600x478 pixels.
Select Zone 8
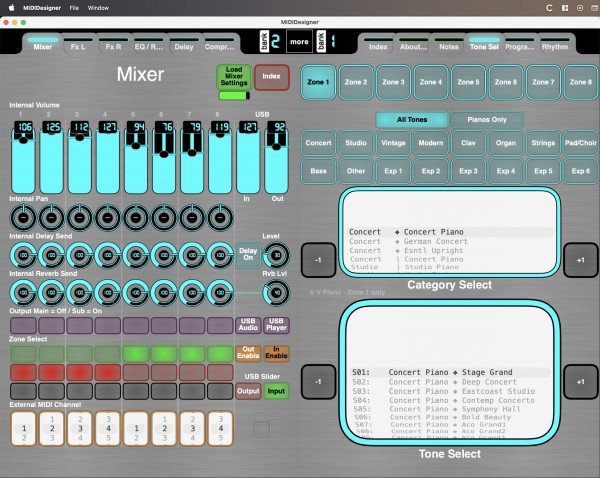[581, 82]
